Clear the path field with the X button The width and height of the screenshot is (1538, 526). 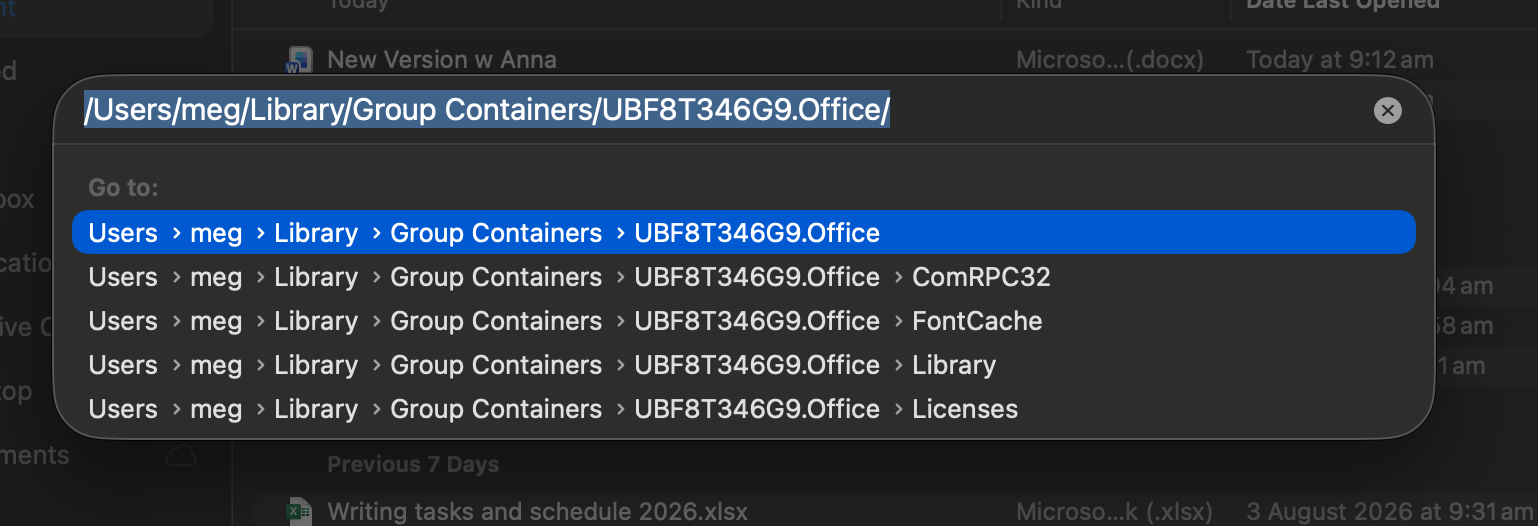pos(1387,111)
